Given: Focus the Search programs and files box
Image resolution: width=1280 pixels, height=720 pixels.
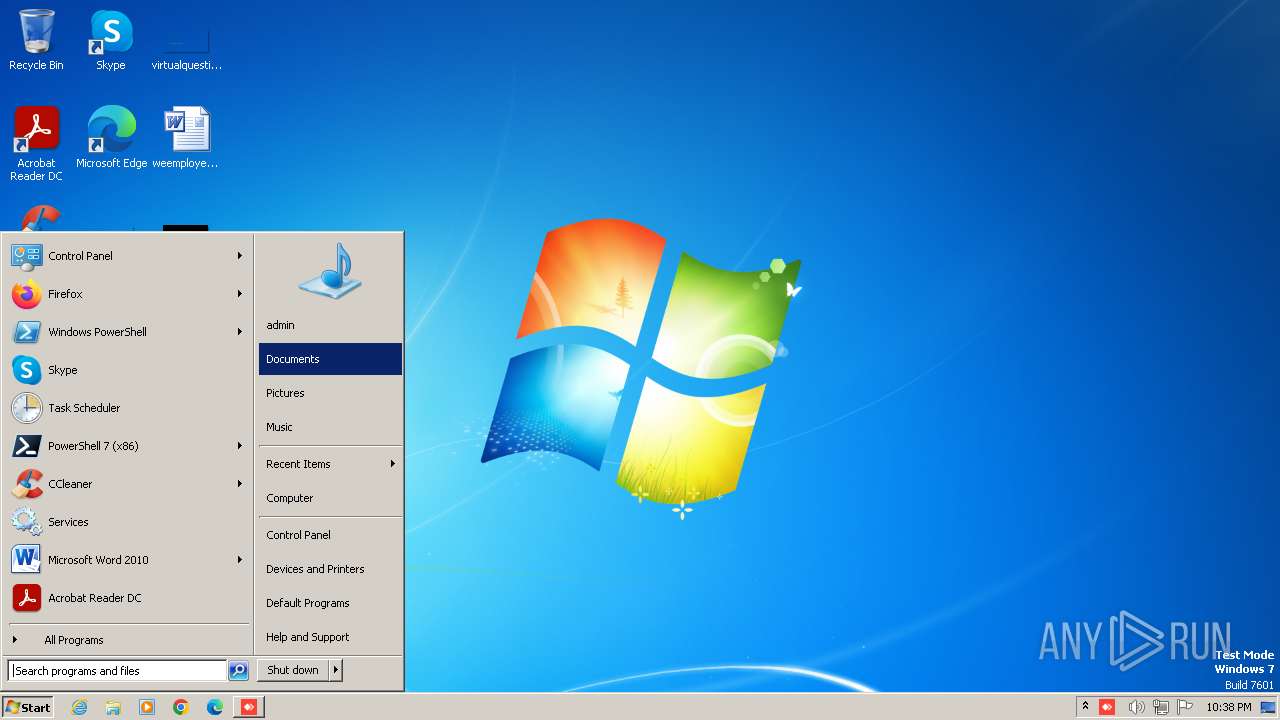Looking at the screenshot, I should pos(117,671).
